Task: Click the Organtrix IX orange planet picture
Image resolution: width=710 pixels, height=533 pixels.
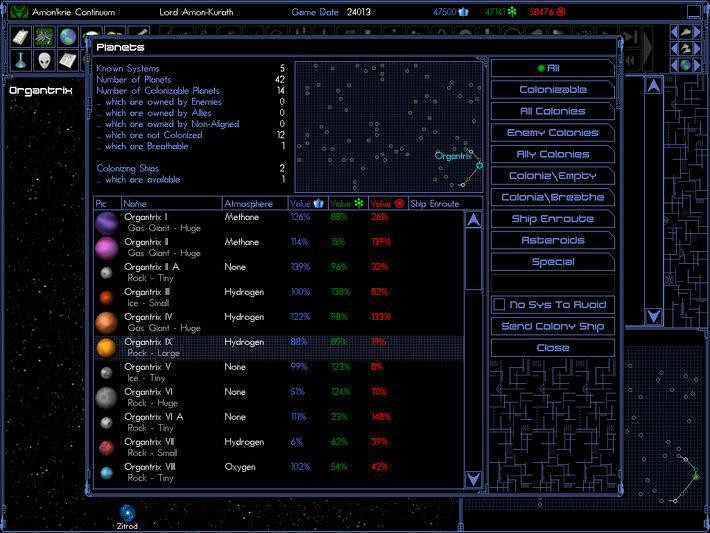Action: point(106,347)
